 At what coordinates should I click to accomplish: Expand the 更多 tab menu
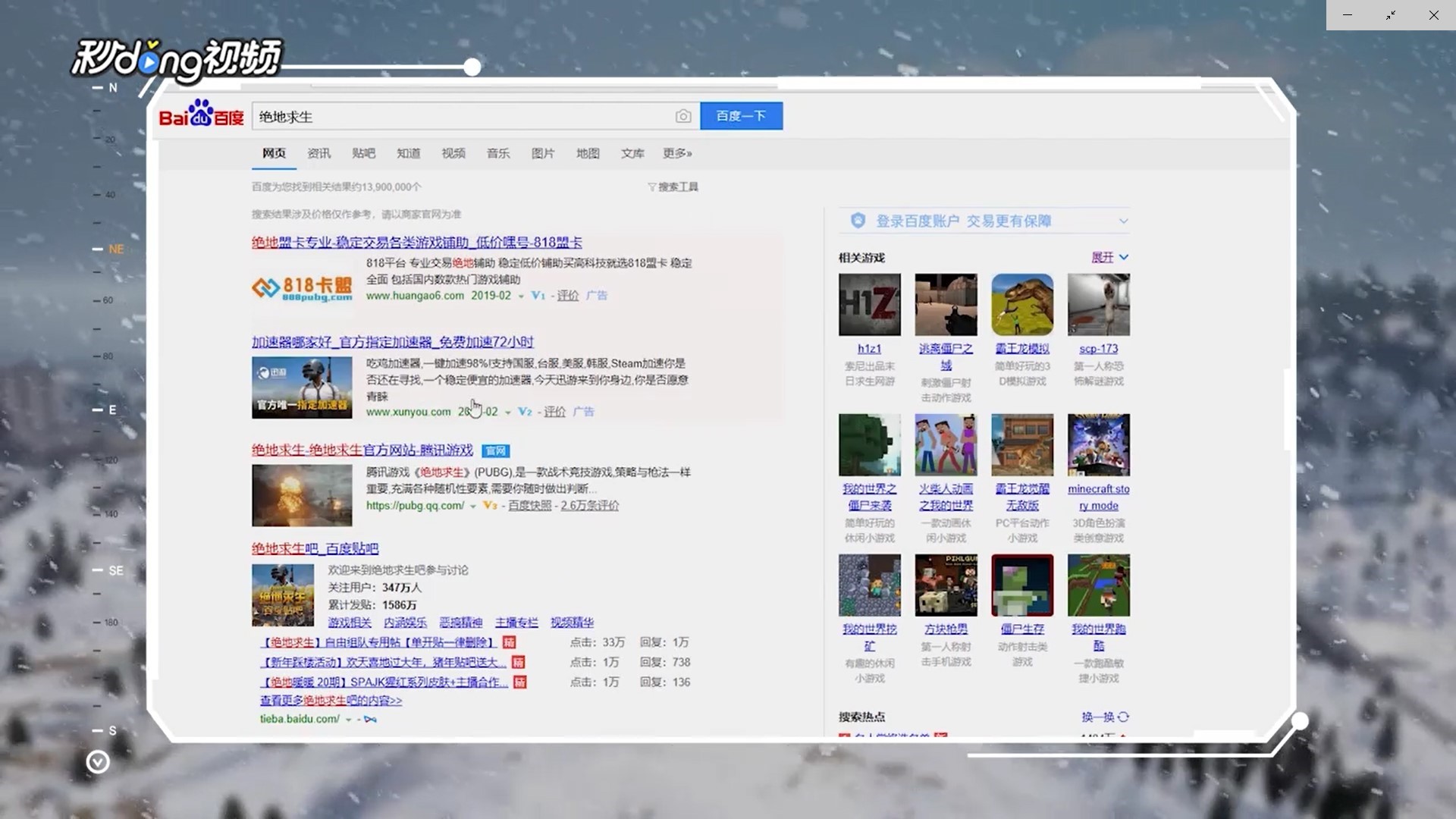(677, 153)
